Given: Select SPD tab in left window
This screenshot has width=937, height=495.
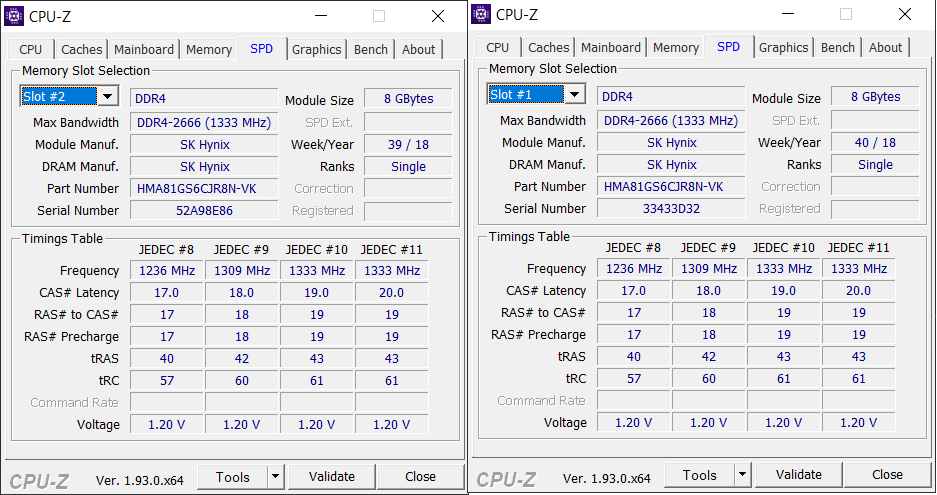Looking at the screenshot, I should [x=262, y=48].
